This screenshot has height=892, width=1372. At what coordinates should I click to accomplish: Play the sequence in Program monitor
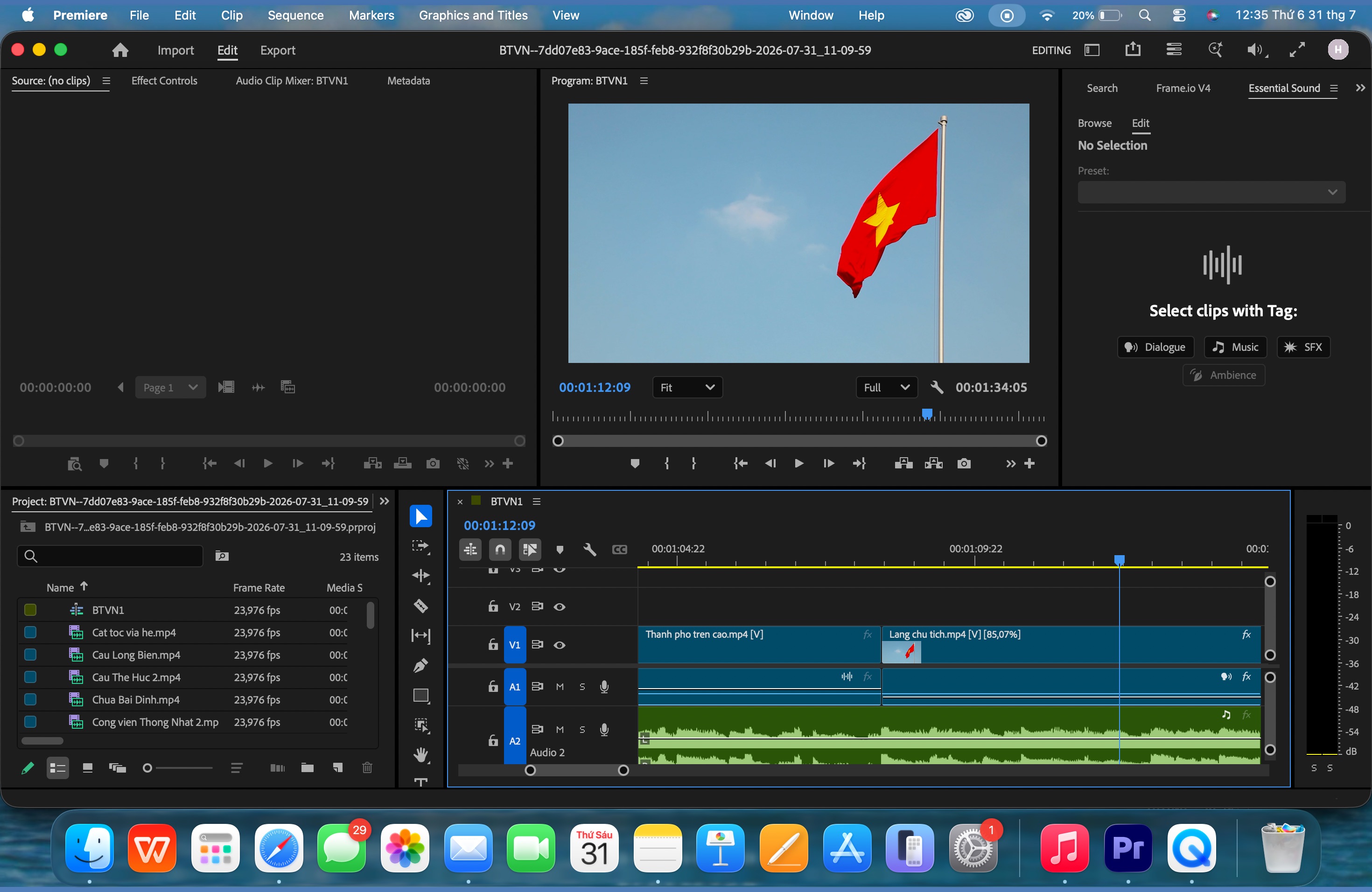click(798, 463)
